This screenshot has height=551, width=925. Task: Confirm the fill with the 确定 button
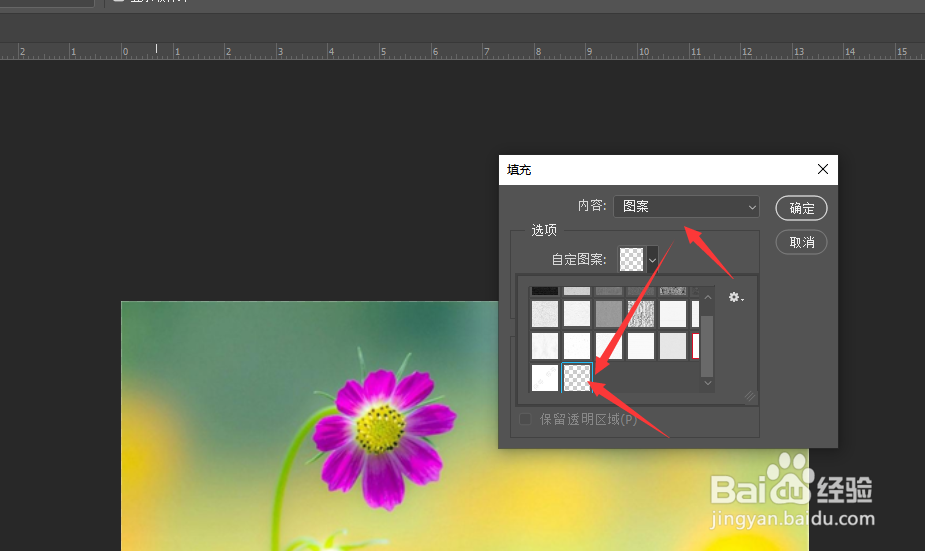pos(801,208)
